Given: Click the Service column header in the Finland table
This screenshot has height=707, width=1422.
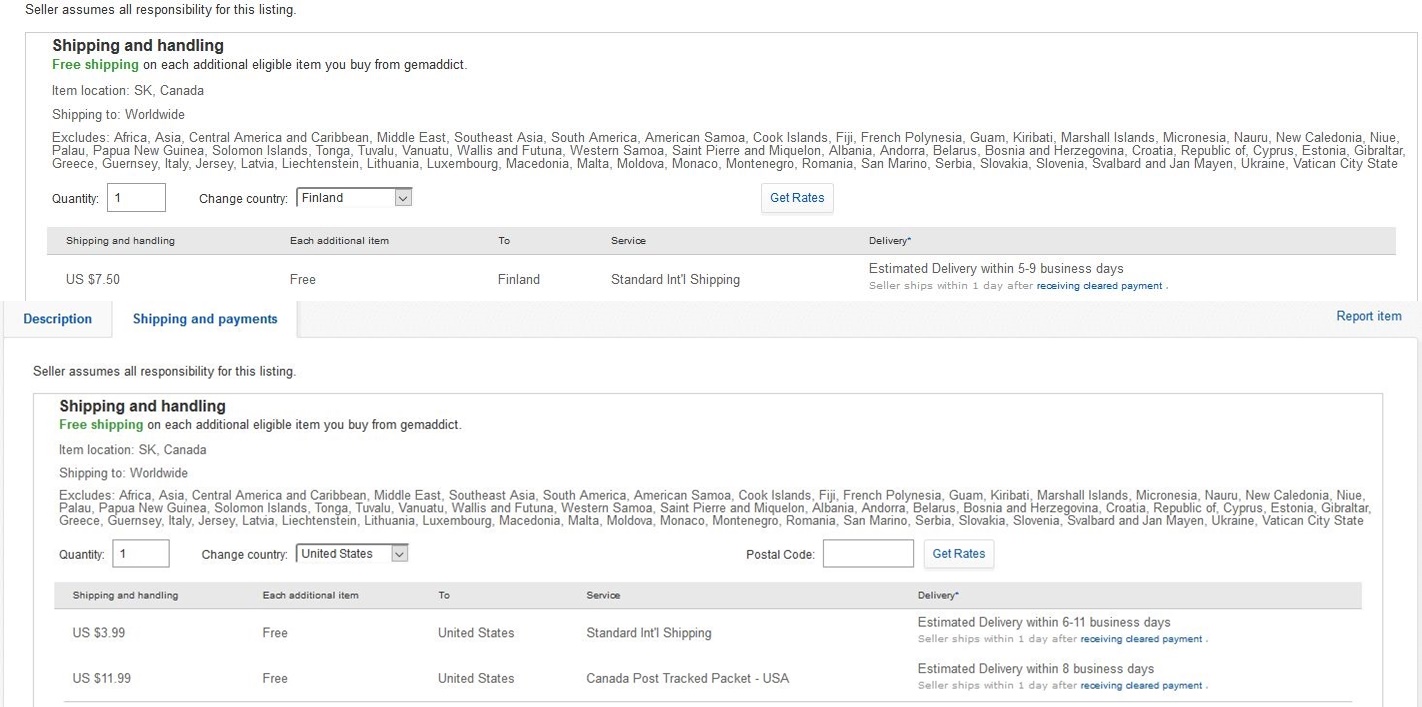Looking at the screenshot, I should [628, 241].
